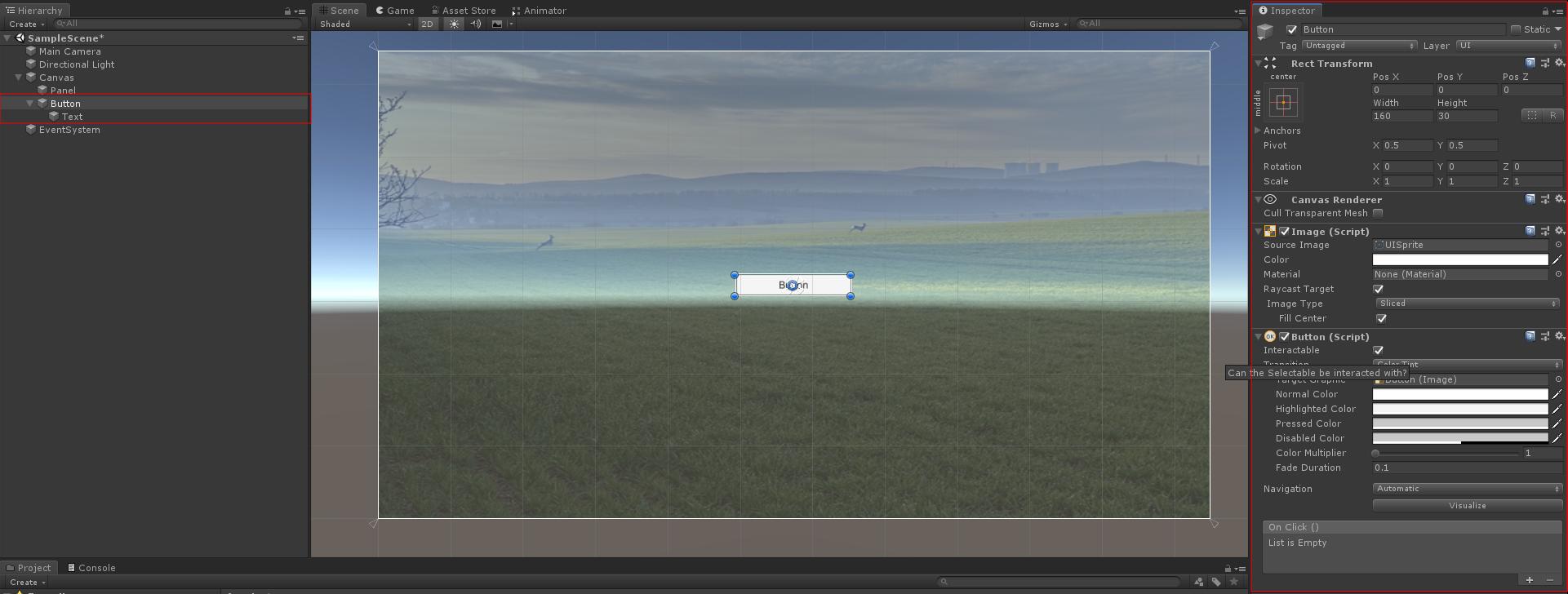
Task: Open Button (Script) preset selector icon
Action: click(x=1544, y=336)
